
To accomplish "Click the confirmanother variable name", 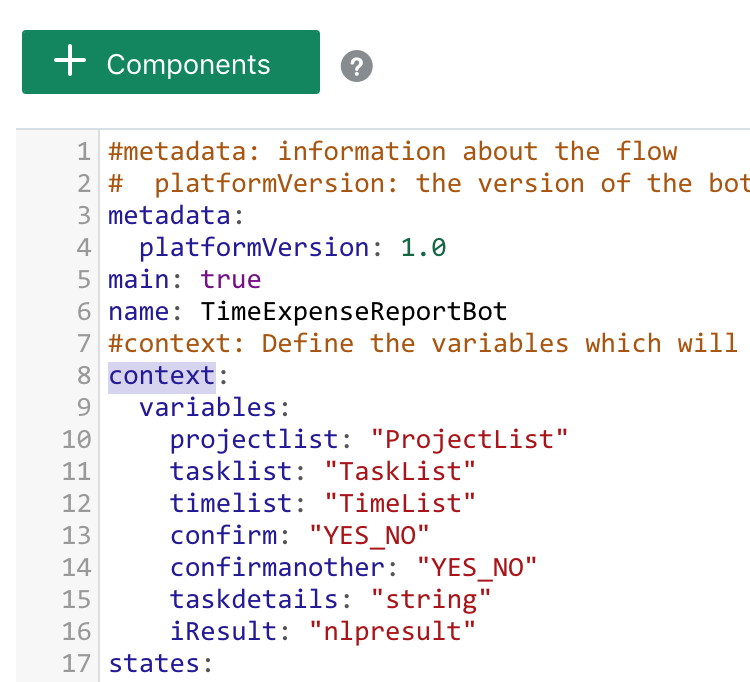I will pos(277,568).
